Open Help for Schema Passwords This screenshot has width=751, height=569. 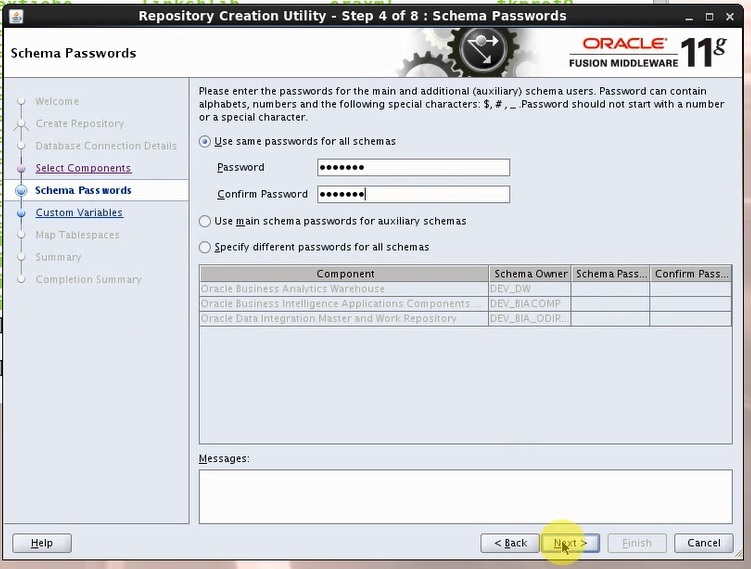click(42, 543)
